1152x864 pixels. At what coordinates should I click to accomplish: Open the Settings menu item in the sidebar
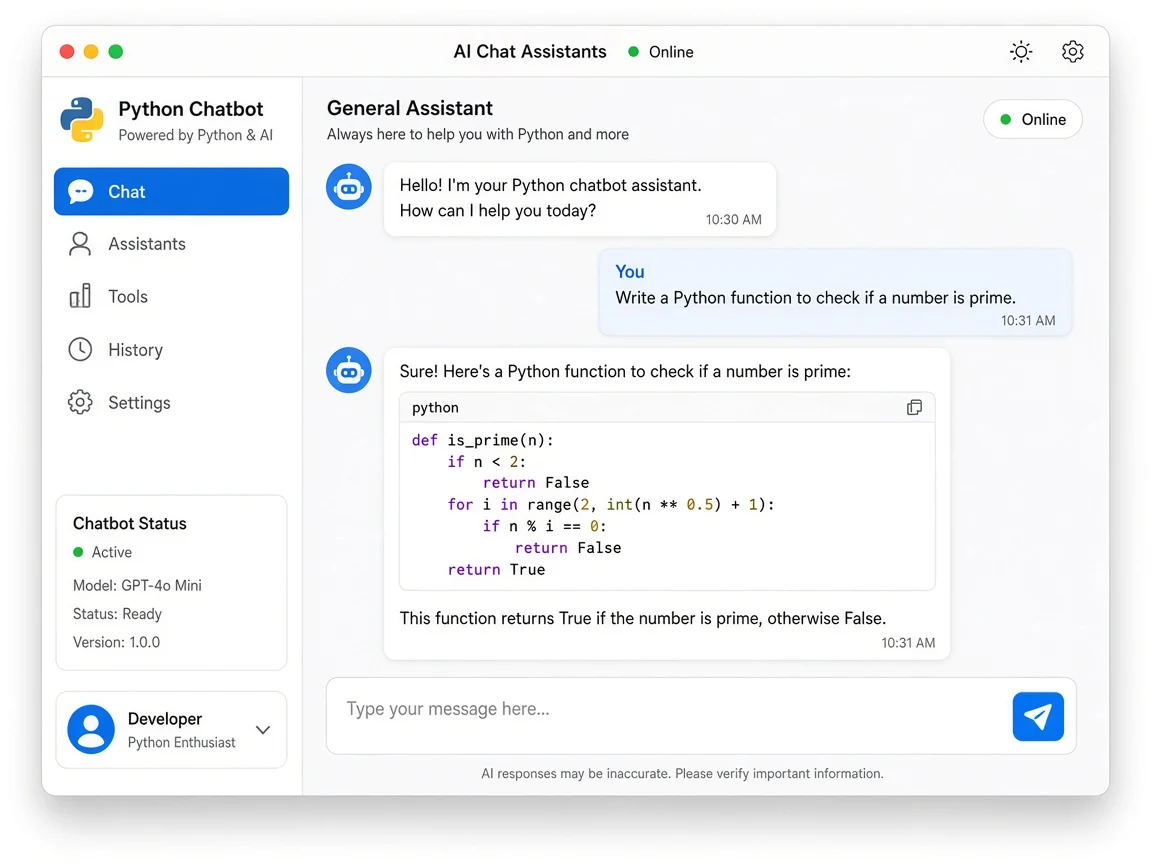click(171, 403)
